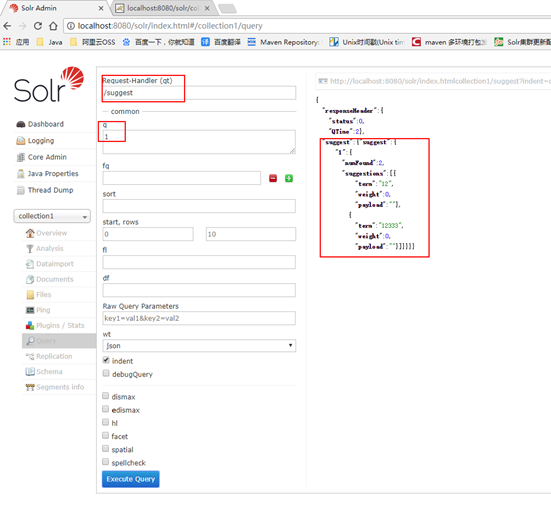Focus the df input field
551x510 pixels.
pos(199,290)
